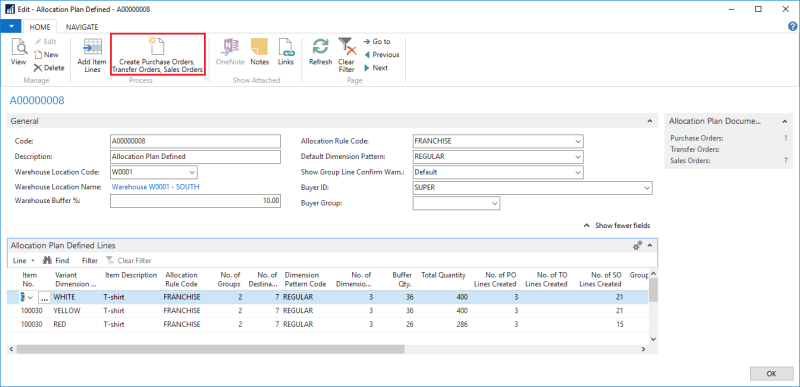This screenshot has width=800, height=387.
Task: Click Allocation Rule Code column header
Action: pos(182,279)
